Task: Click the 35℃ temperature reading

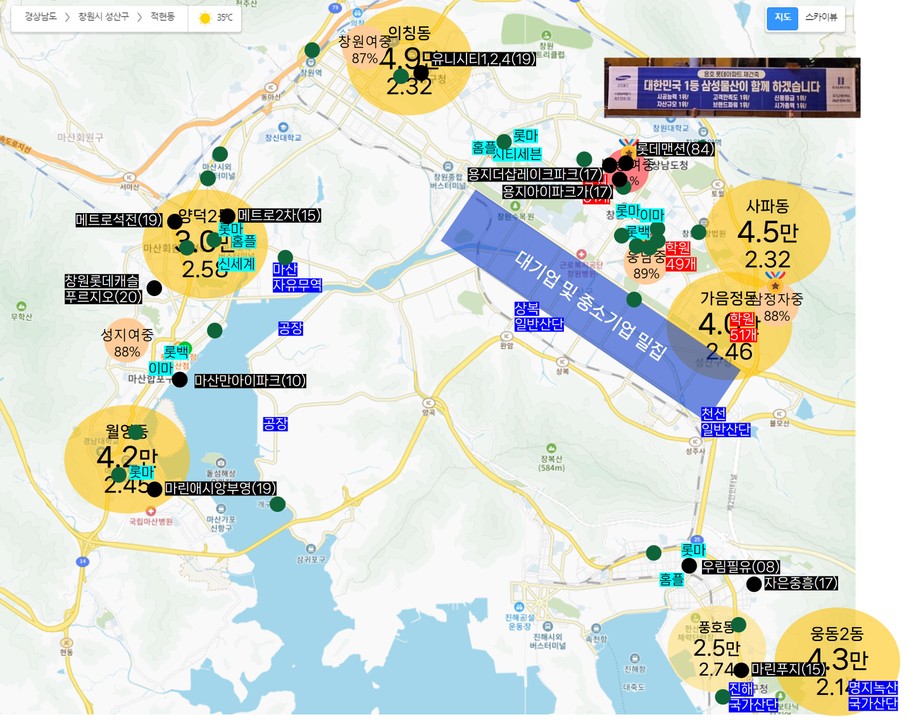Action: coord(225,18)
